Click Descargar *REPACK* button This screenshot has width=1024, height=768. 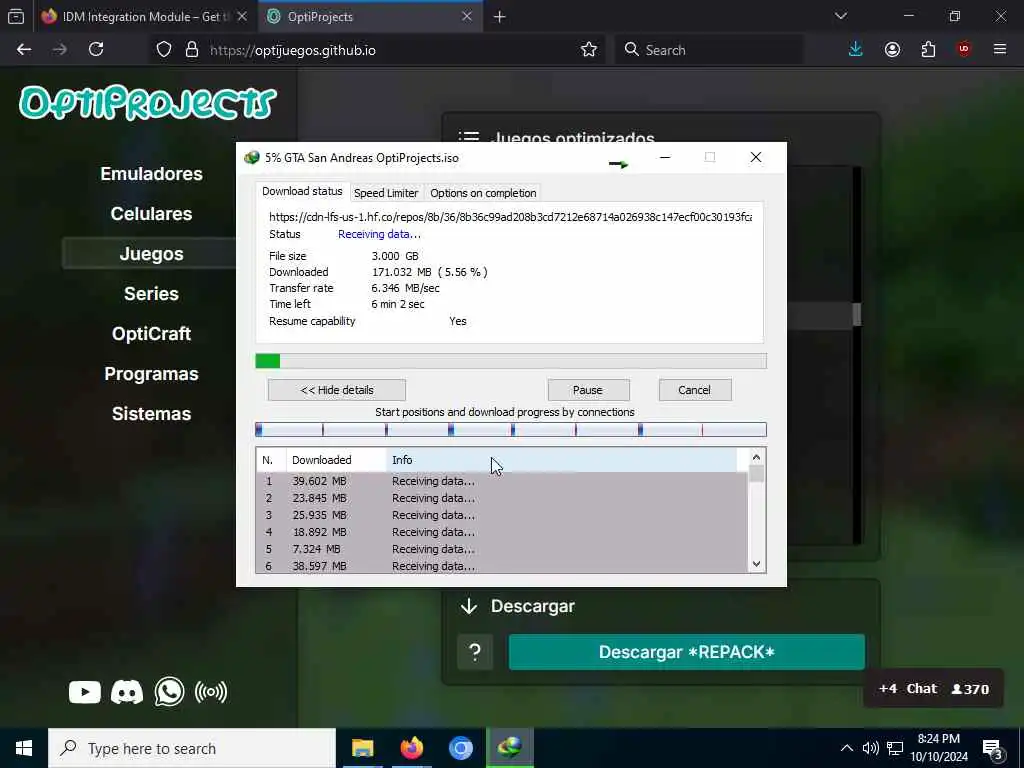point(686,652)
